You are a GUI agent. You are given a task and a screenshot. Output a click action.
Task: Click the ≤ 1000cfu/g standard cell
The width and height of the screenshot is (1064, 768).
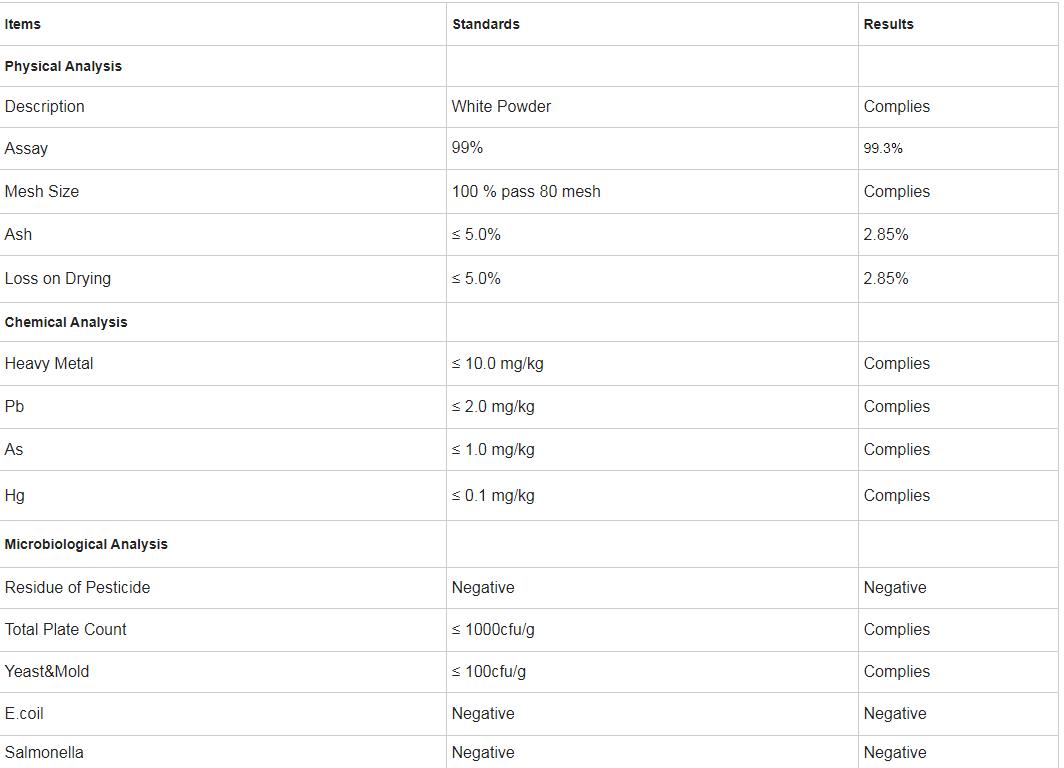[x=493, y=630]
